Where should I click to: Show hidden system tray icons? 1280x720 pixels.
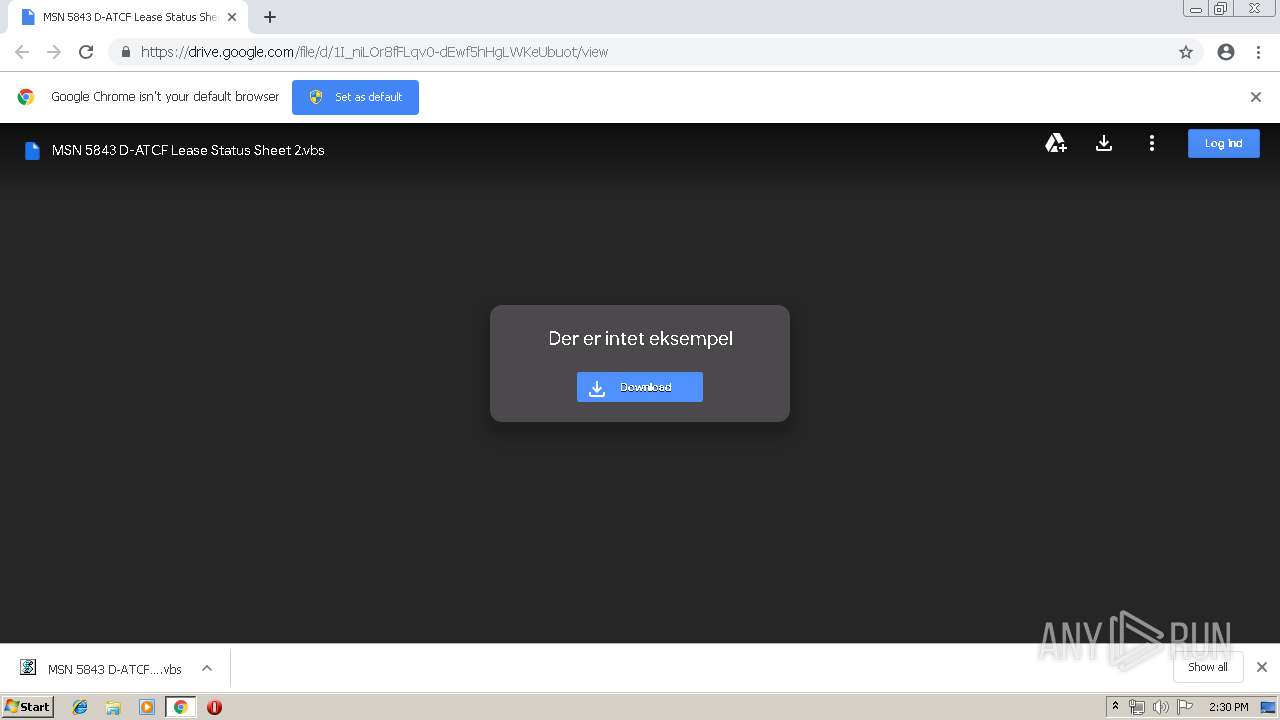pyautogui.click(x=1115, y=707)
